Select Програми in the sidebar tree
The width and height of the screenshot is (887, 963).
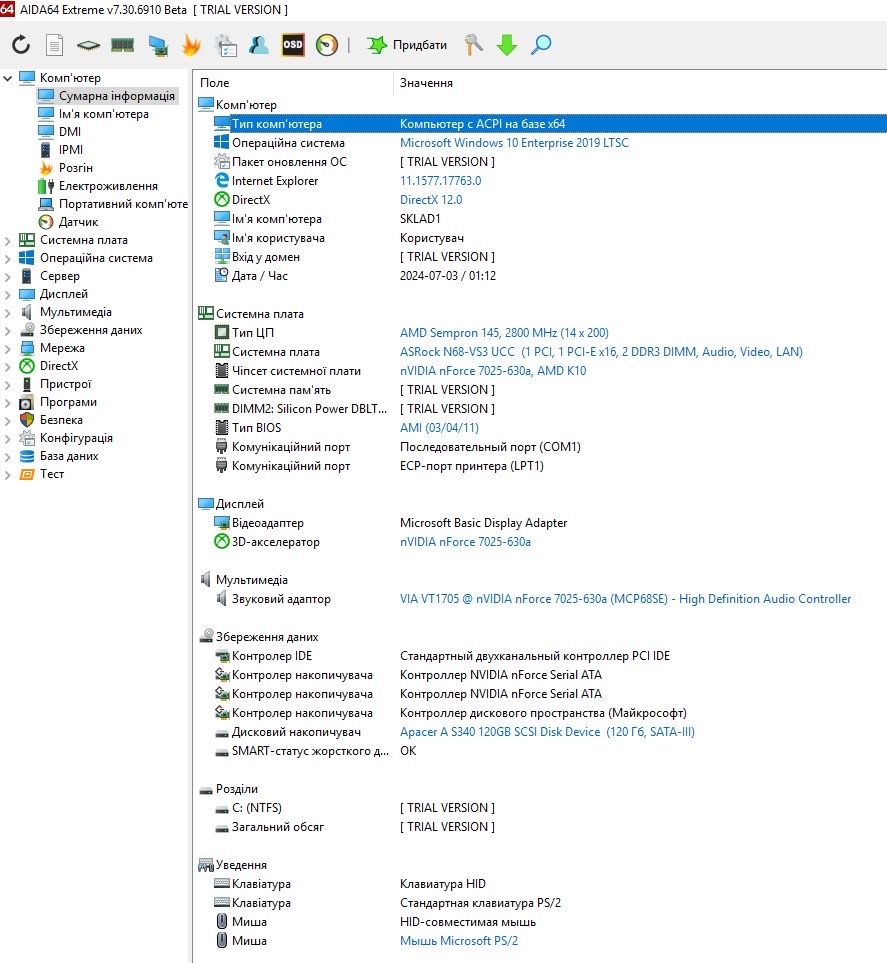(68, 402)
